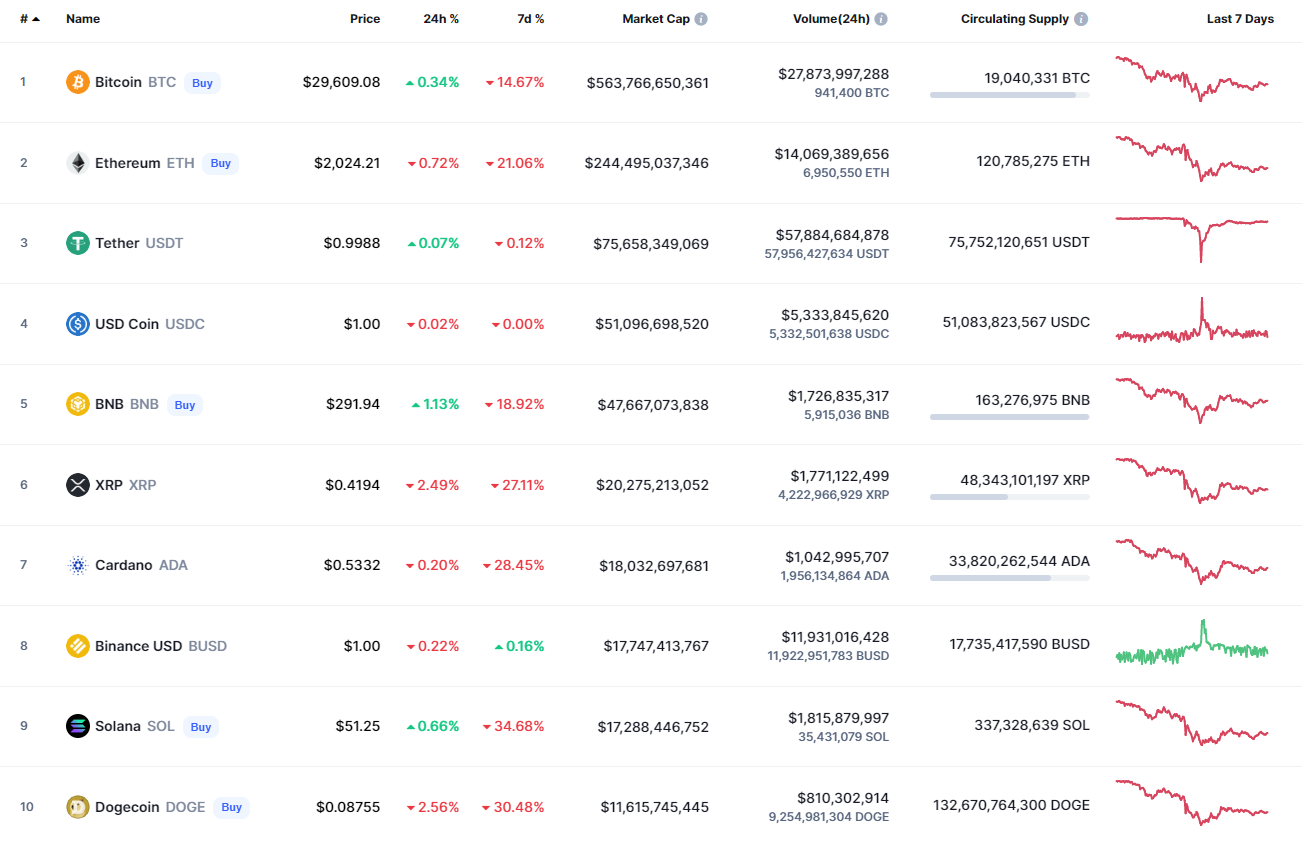Click USD Coin supply 51,083,823,567 USDC

[x=1017, y=322]
